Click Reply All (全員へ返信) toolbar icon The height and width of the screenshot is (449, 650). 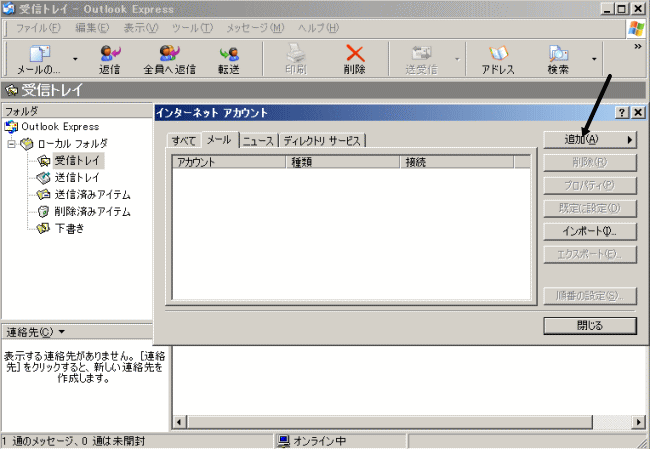169,54
